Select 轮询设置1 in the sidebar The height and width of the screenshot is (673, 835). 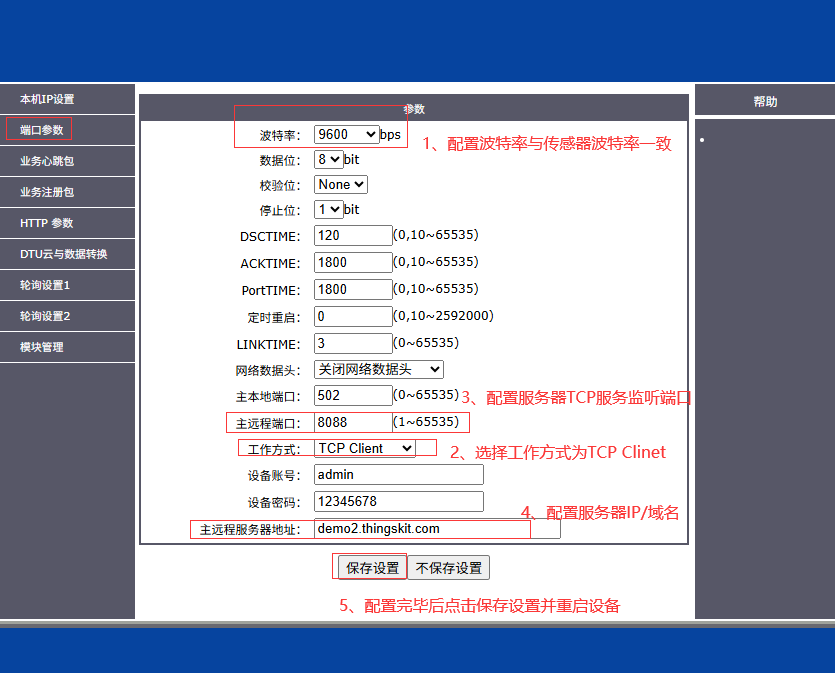[x=45, y=285]
